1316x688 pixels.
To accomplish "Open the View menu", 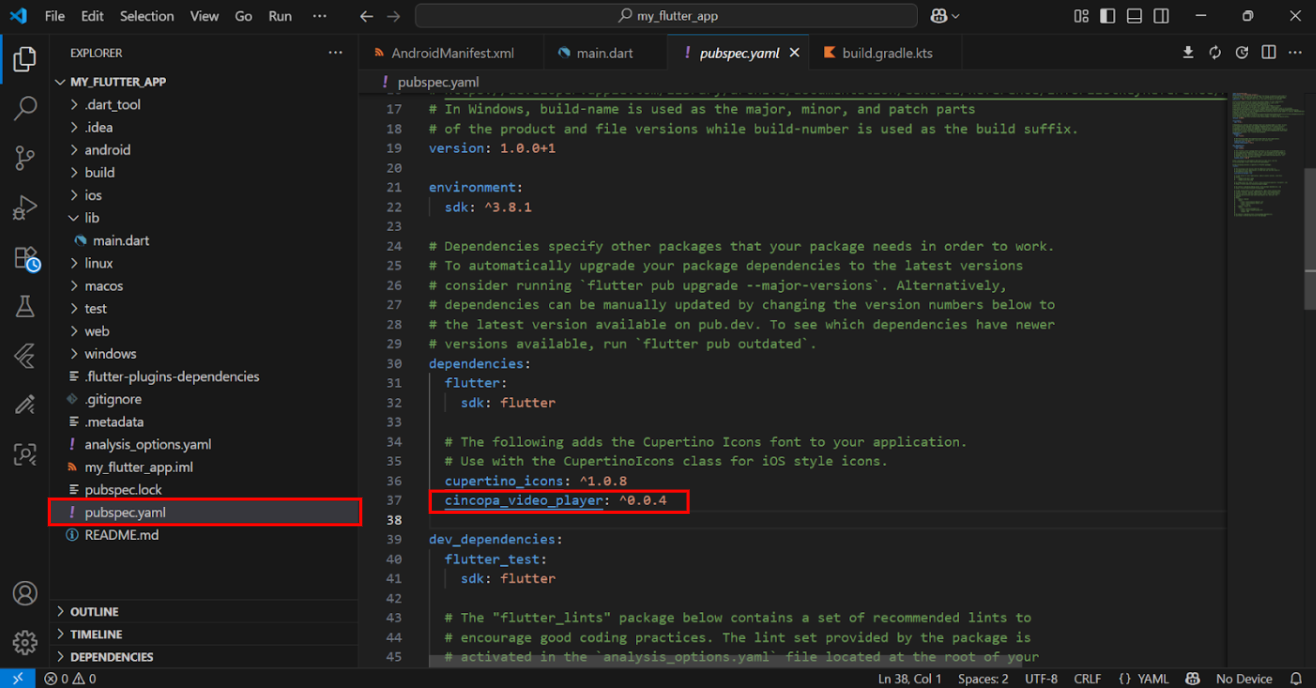I will 204,16.
